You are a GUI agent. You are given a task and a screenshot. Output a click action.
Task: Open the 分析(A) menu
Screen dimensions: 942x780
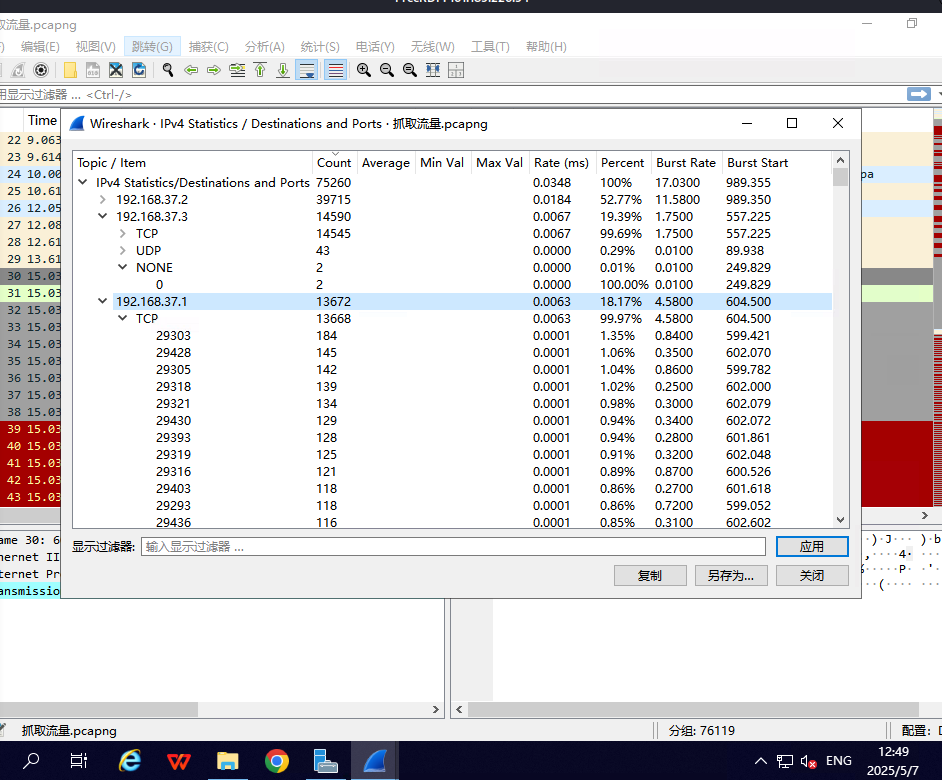point(264,46)
